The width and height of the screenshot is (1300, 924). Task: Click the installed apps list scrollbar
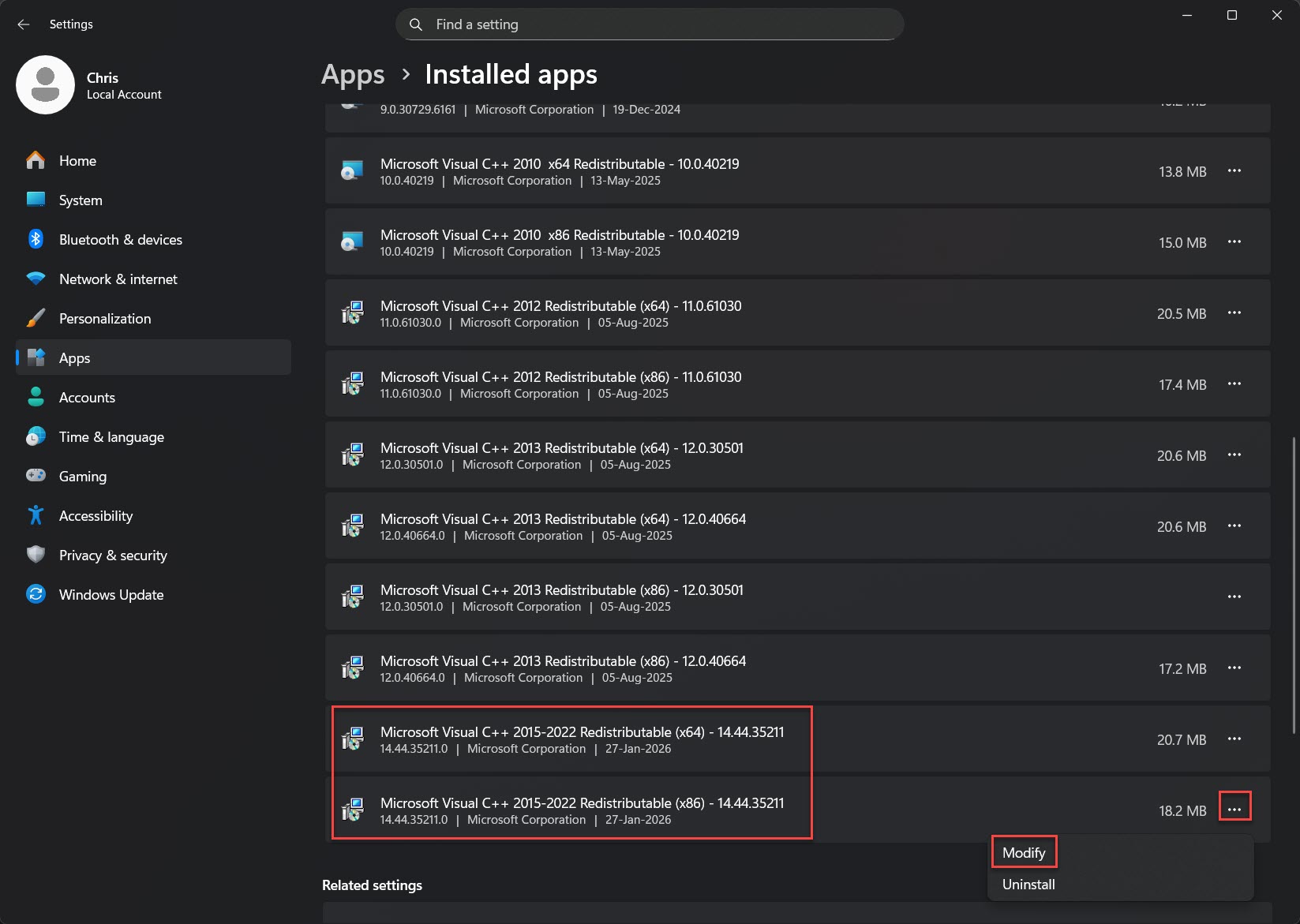[1292, 584]
